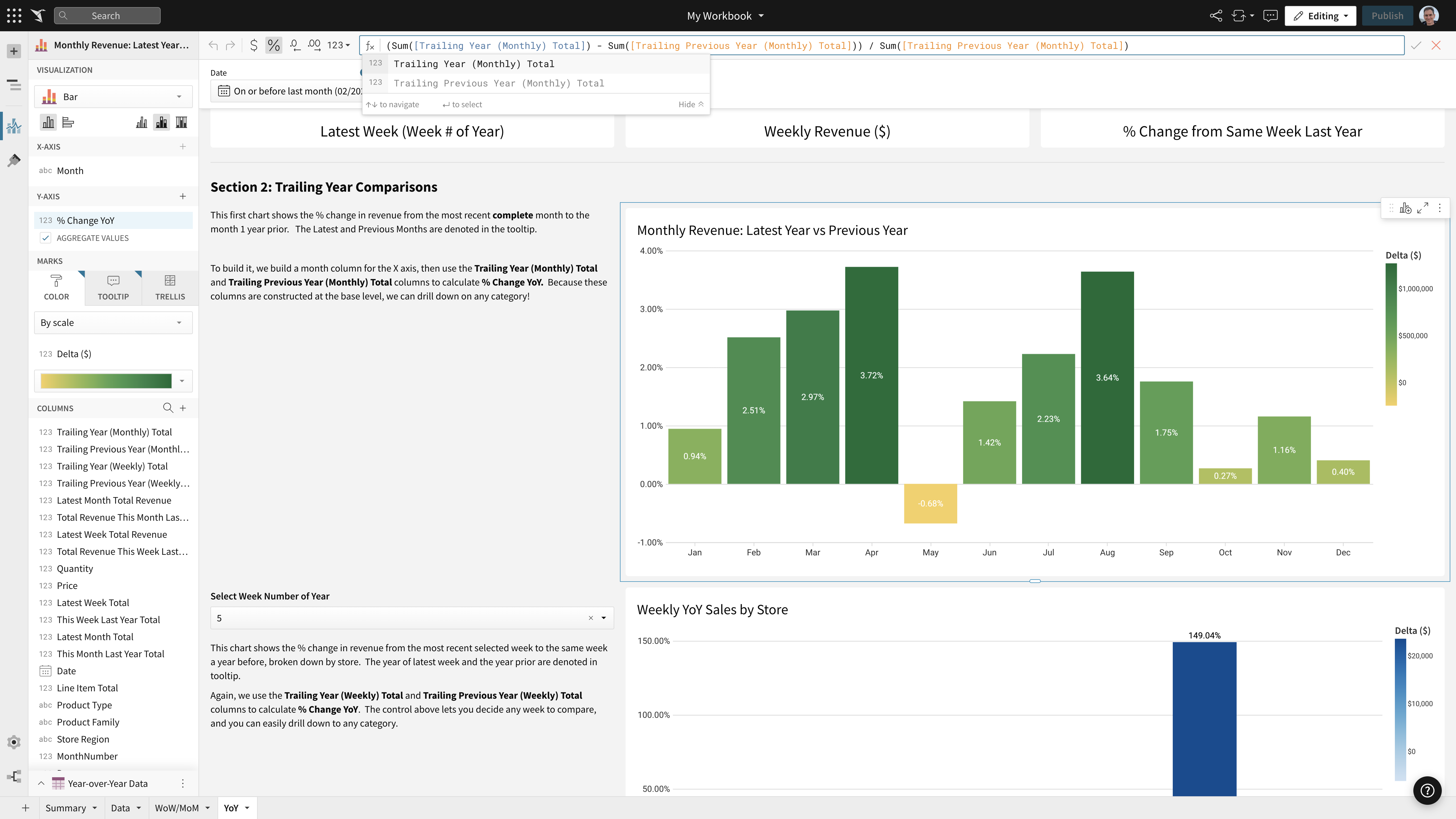Screen dimensions: 1456x819
Task: Uncheck the Aggregate Values checkbox
Action: pyautogui.click(x=46, y=238)
